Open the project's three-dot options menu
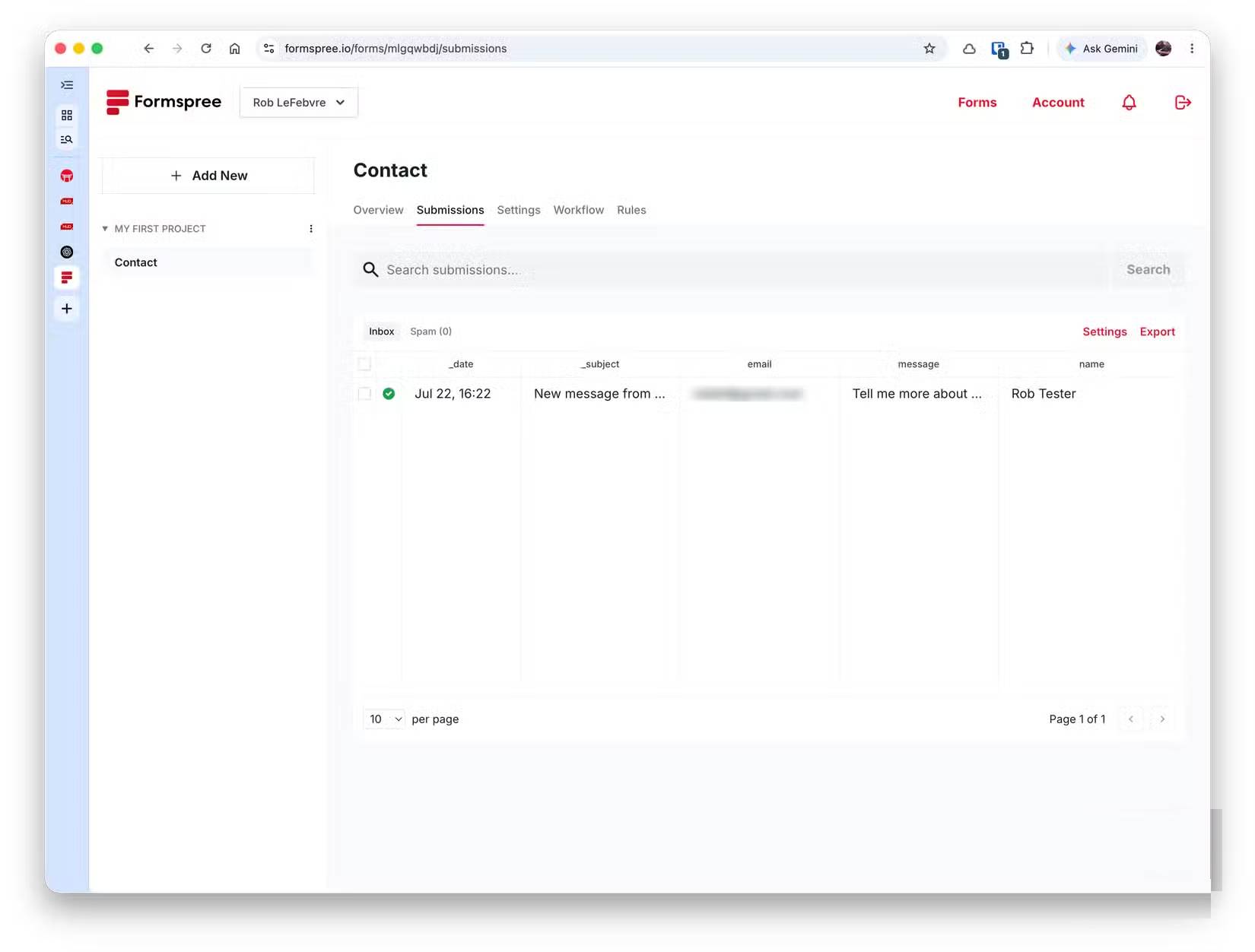The height and width of the screenshot is (952, 1255). 310,229
